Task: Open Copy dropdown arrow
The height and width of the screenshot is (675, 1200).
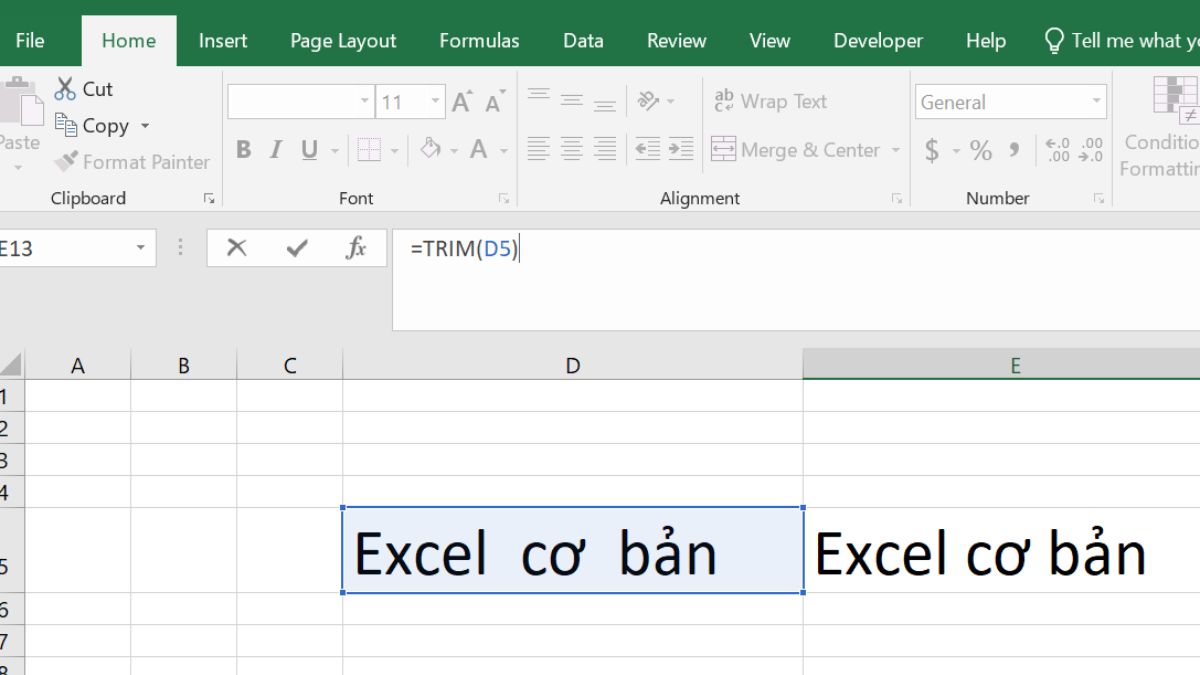Action: click(145, 126)
